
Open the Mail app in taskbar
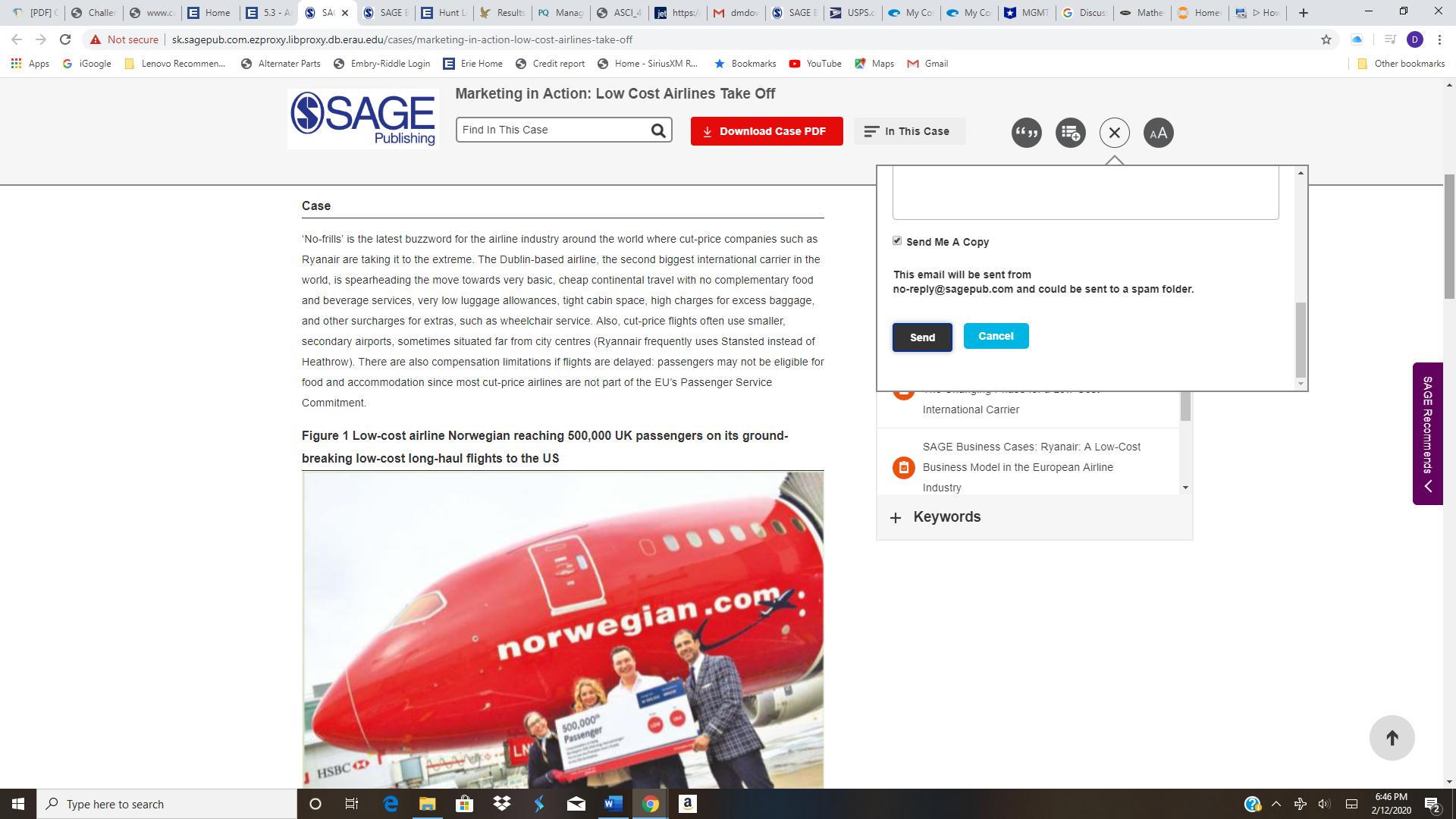click(x=576, y=804)
